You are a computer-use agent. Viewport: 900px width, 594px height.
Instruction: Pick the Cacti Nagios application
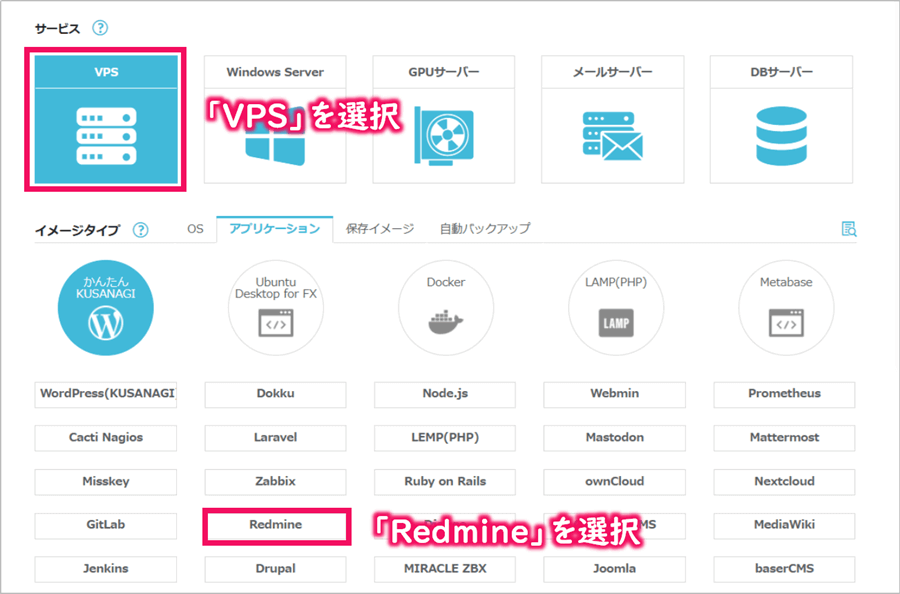pyautogui.click(x=106, y=438)
